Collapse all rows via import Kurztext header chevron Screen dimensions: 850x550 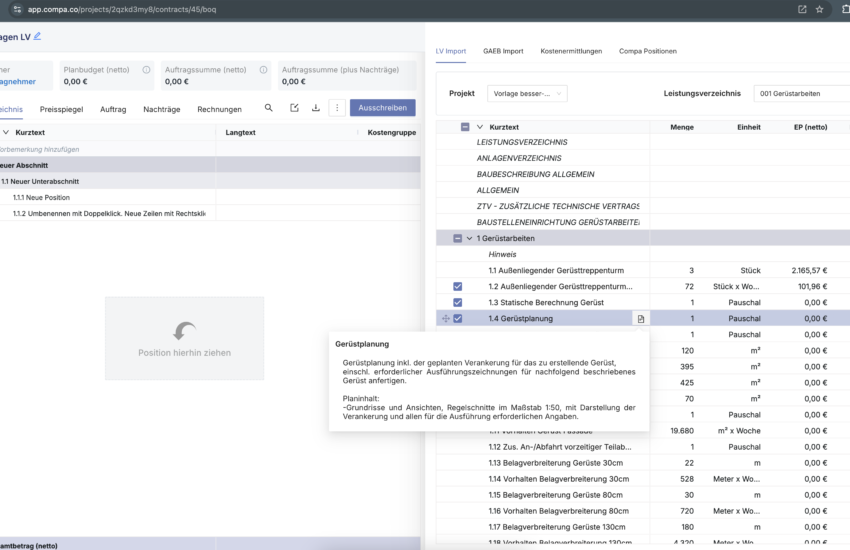(480, 127)
